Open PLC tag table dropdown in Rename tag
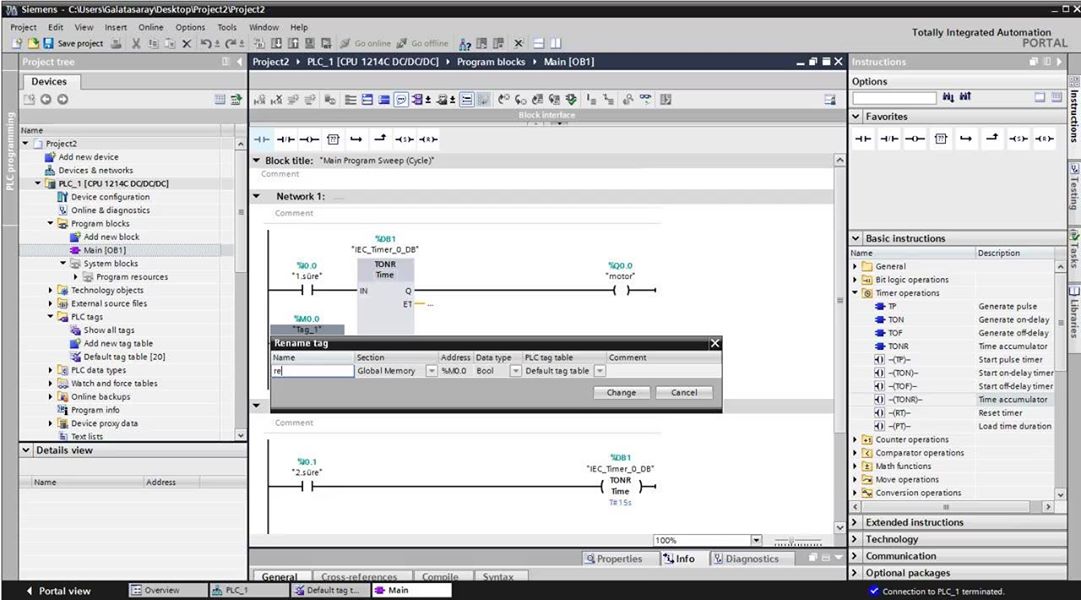1081x600 pixels. pyautogui.click(x=600, y=371)
